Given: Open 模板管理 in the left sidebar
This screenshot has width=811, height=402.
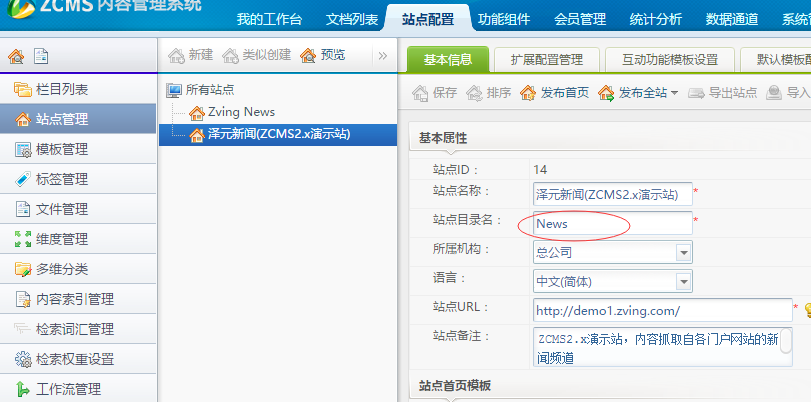Looking at the screenshot, I should [61, 149].
